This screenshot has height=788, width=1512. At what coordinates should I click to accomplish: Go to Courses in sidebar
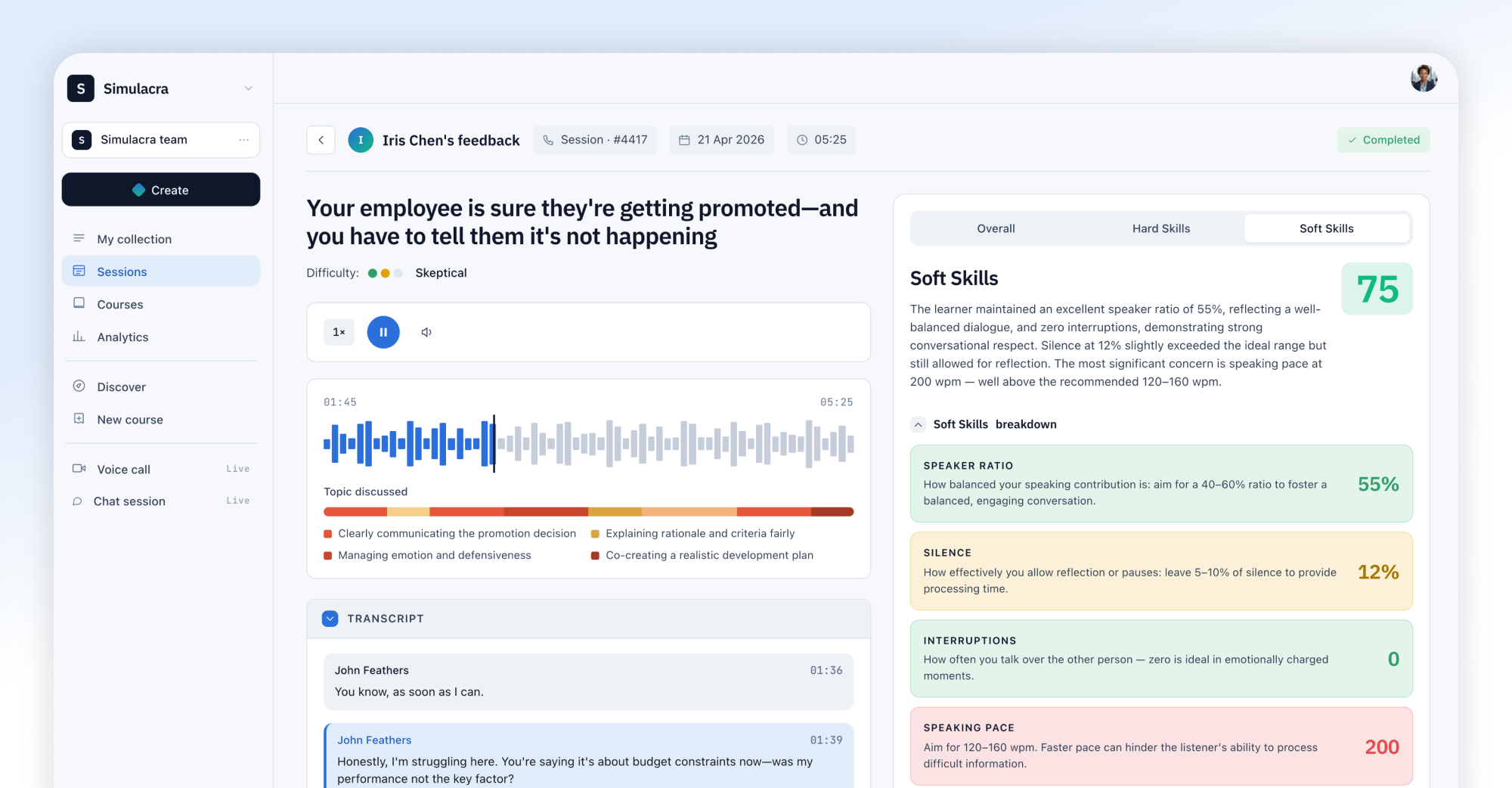pos(161,304)
